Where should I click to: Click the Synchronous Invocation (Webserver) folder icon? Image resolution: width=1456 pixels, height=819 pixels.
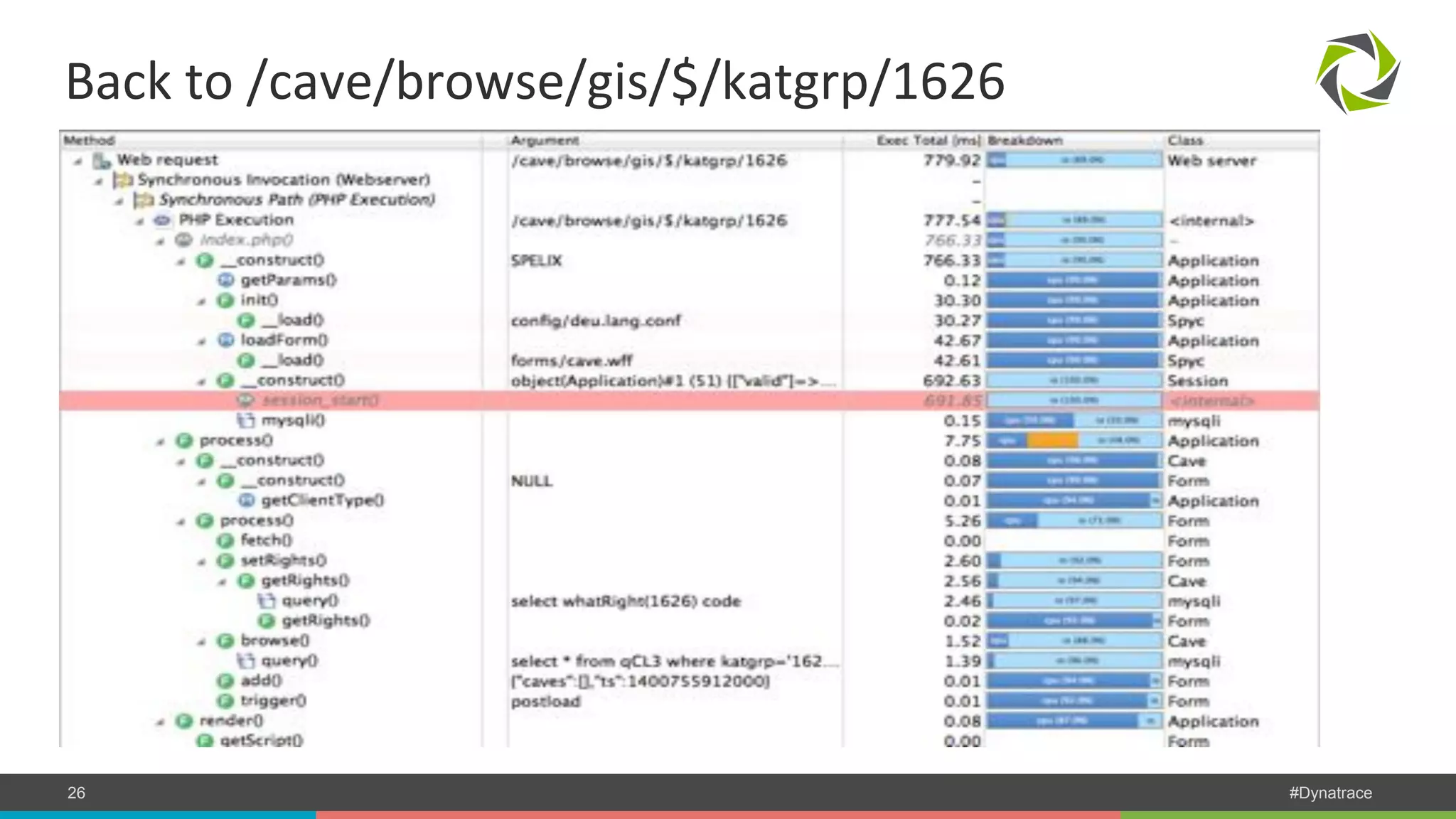(x=124, y=181)
